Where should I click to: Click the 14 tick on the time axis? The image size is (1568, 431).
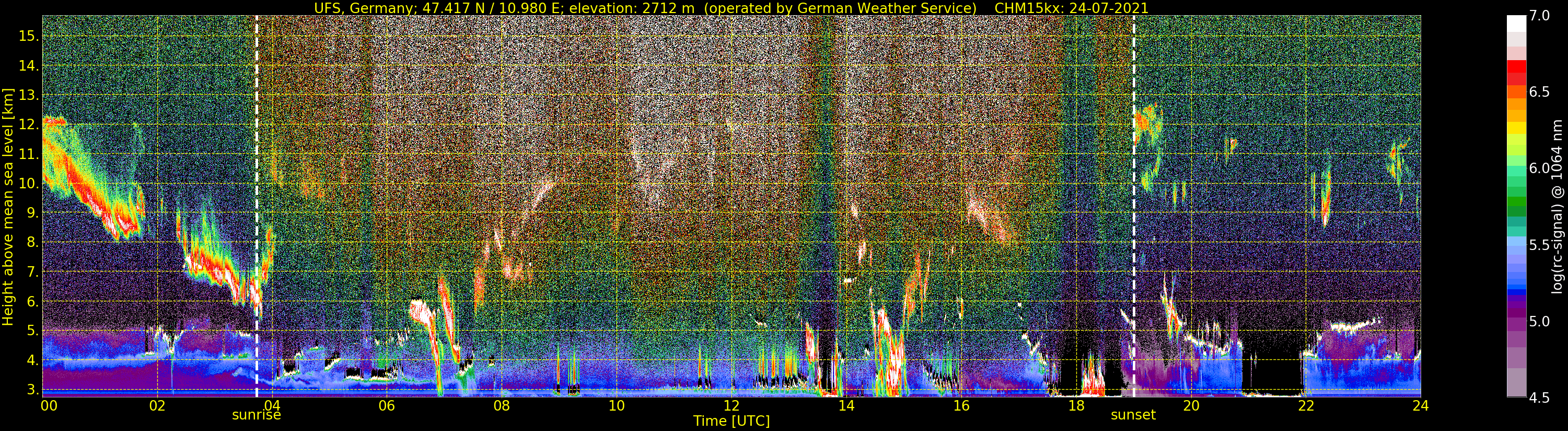coord(845,405)
